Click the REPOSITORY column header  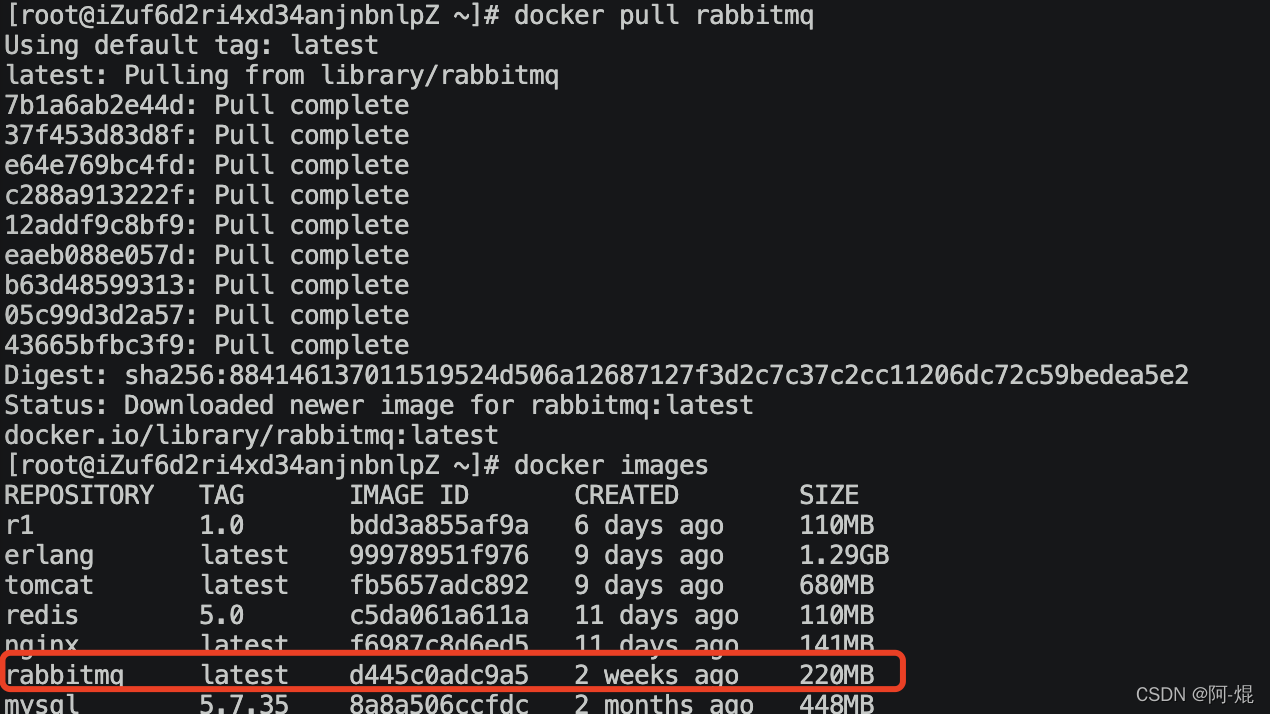pyautogui.click(x=79, y=495)
